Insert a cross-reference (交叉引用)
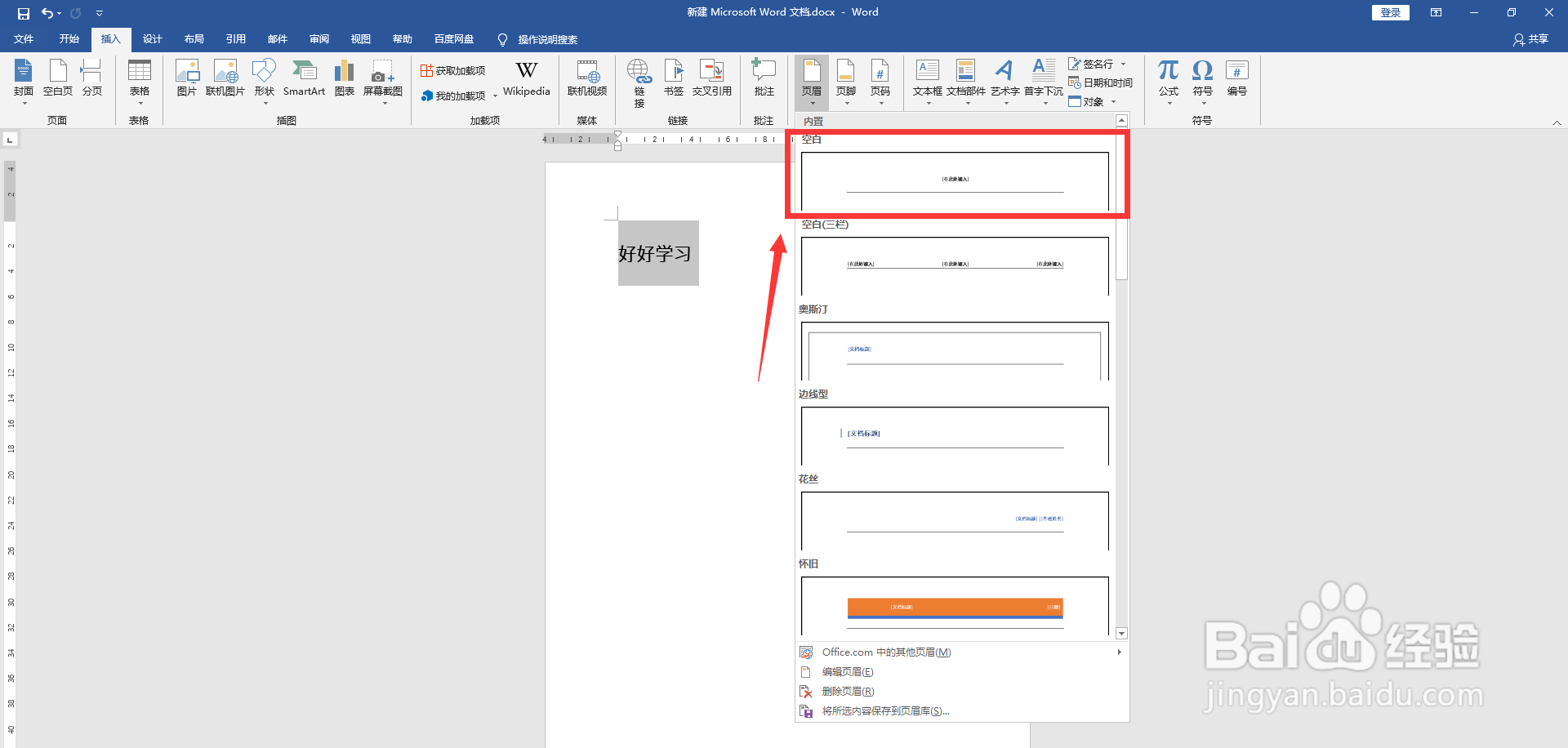The height and width of the screenshot is (748, 1568). pyautogui.click(x=712, y=78)
